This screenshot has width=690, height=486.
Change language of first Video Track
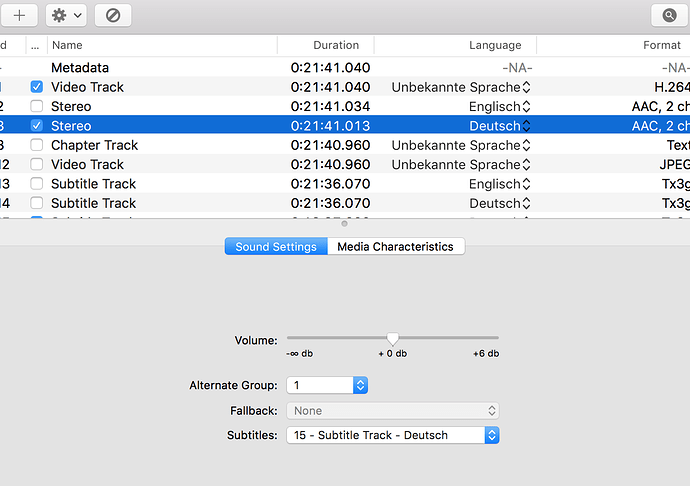[x=526, y=87]
